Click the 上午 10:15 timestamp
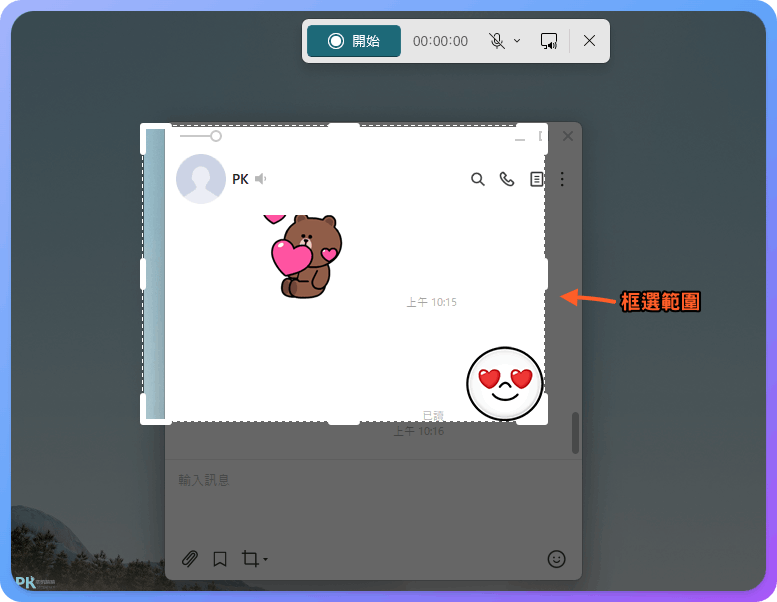Image resolution: width=777 pixels, height=602 pixels. click(x=432, y=302)
